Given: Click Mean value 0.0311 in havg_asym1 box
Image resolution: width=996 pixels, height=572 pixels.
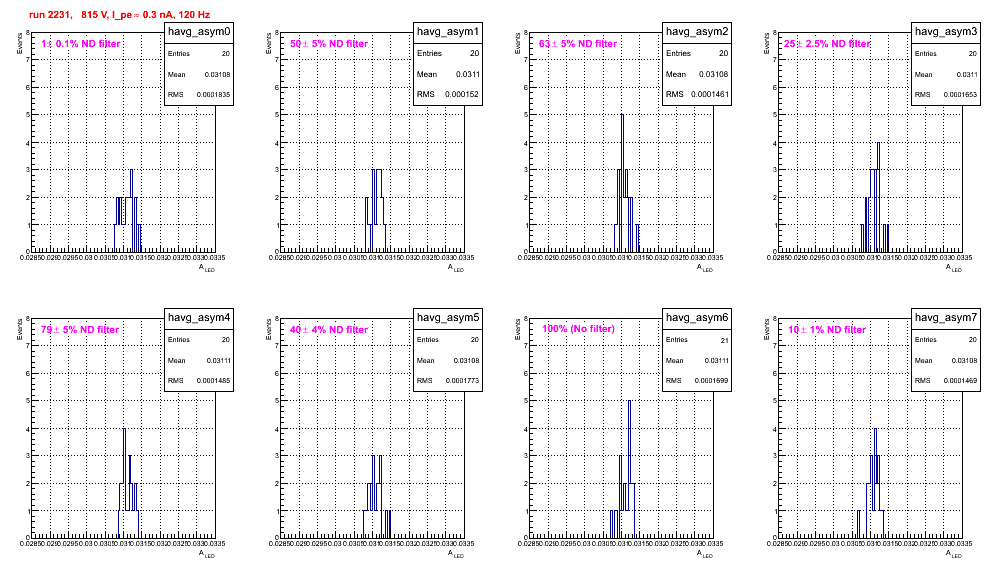Looking at the screenshot, I should pyautogui.click(x=468, y=74).
